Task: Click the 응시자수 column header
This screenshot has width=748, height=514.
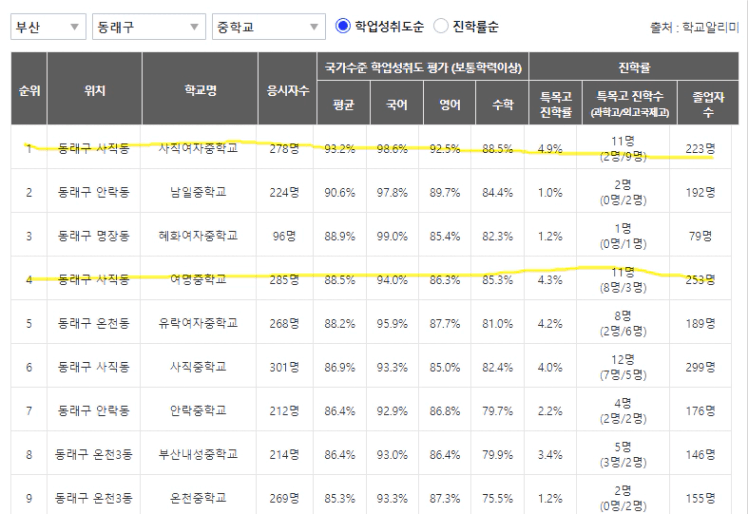Action: tap(287, 89)
